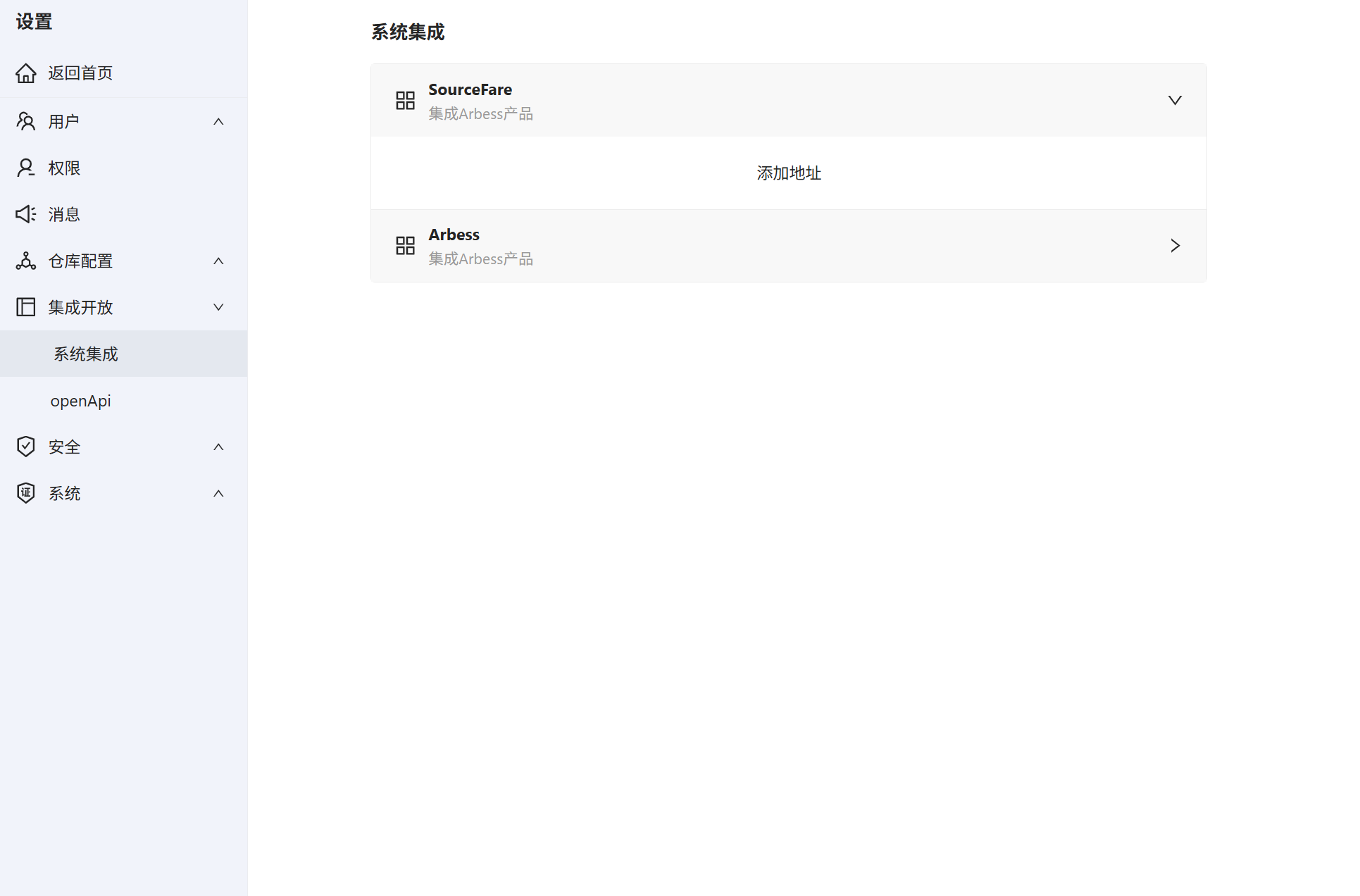Click the 消息 megaphone icon
Screen dimensions: 1360x896
pyautogui.click(x=26, y=214)
